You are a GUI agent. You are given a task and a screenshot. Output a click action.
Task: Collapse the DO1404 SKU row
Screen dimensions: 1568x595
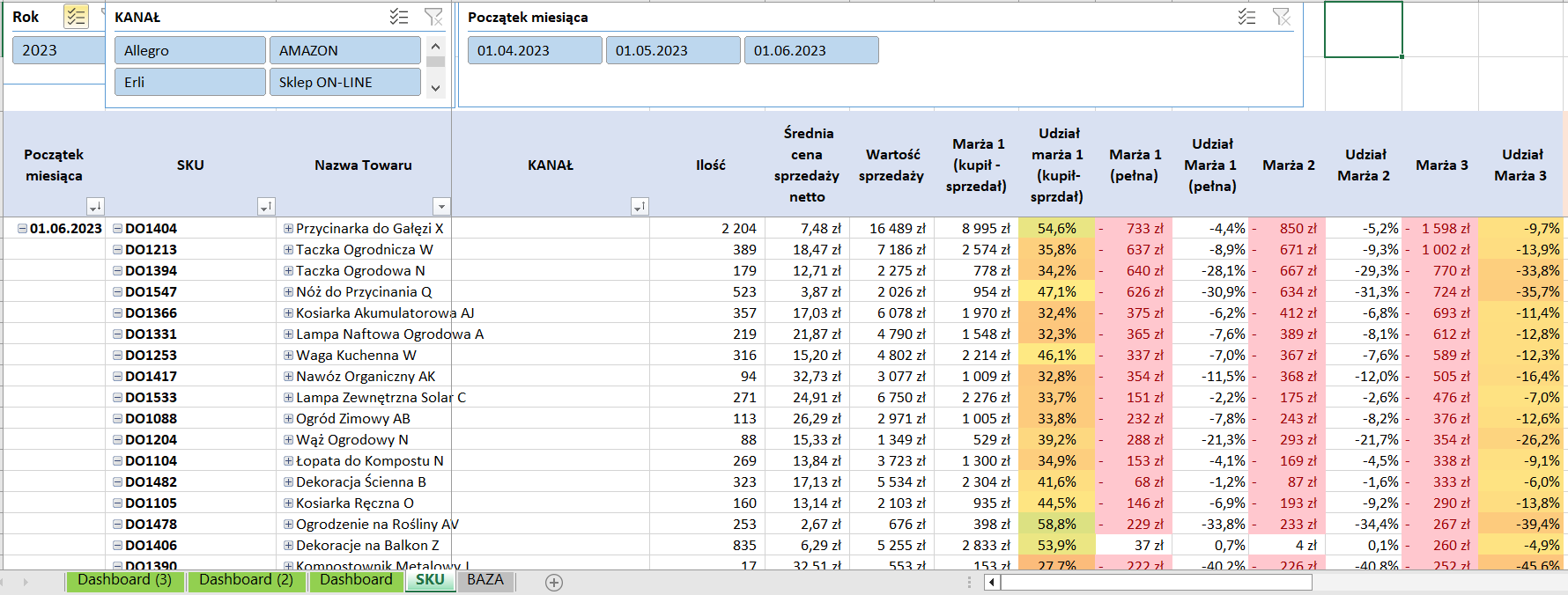coord(117,229)
